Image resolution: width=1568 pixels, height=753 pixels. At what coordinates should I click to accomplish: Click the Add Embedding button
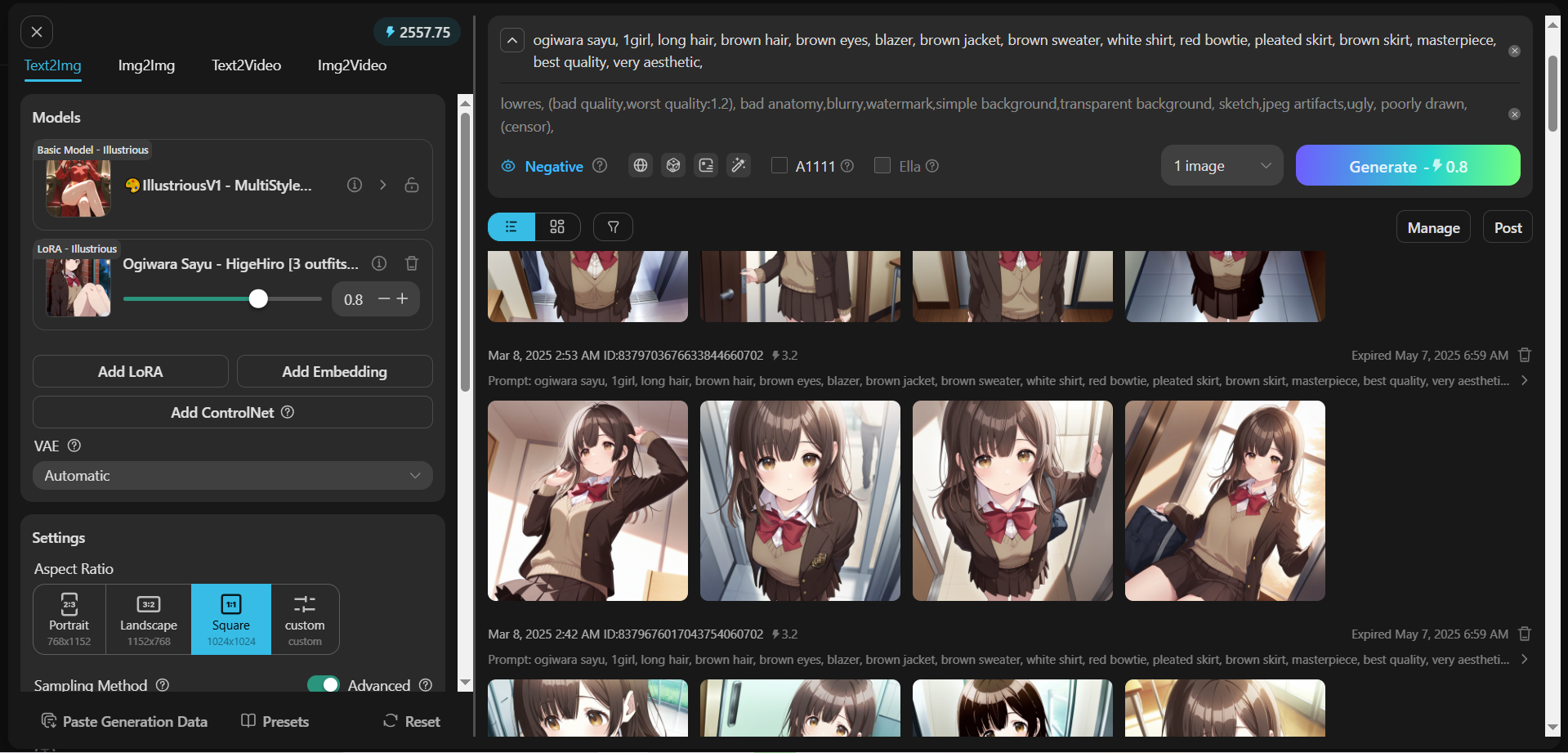pos(335,371)
